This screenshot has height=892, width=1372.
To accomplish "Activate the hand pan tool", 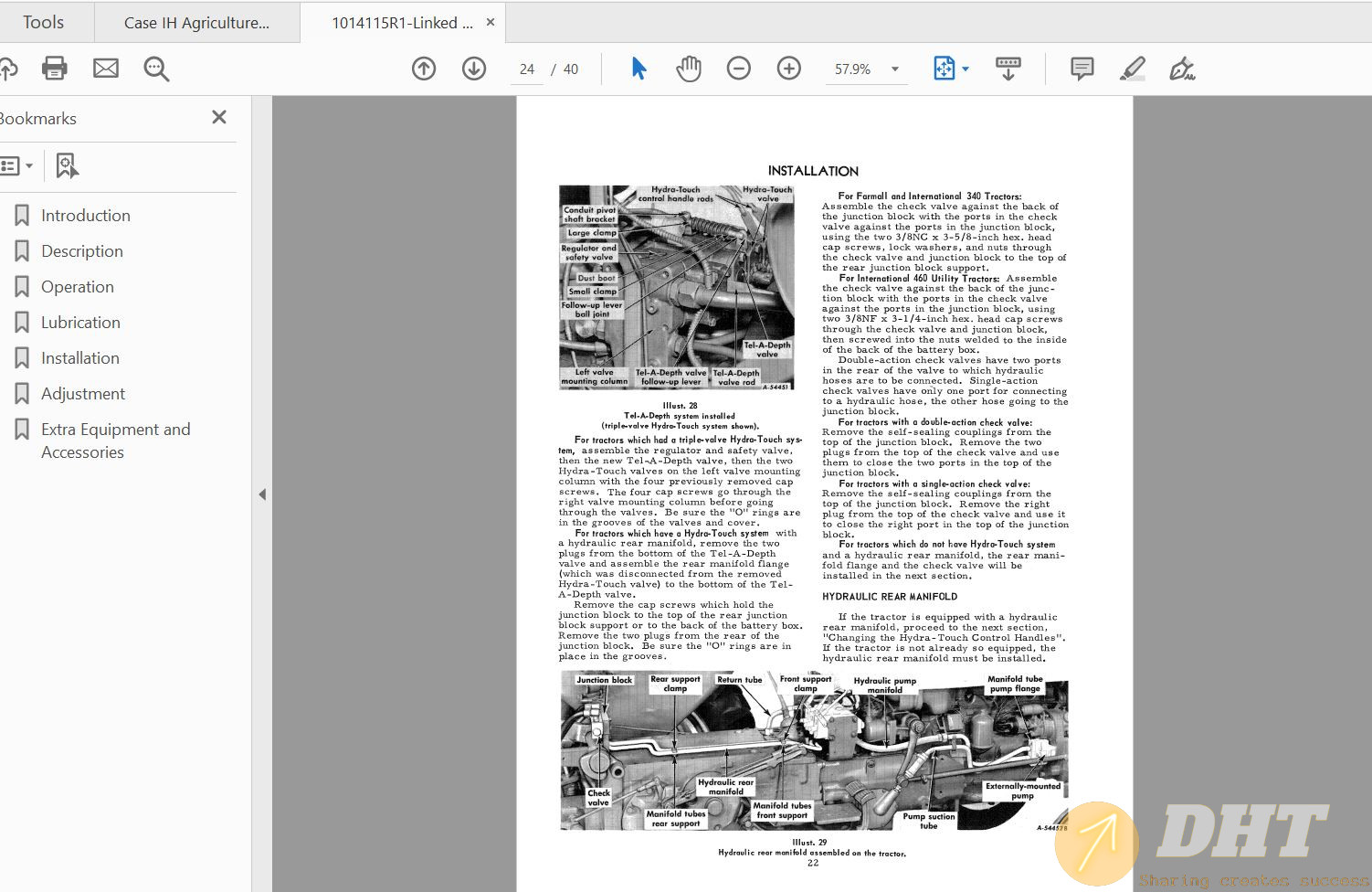I will point(689,69).
